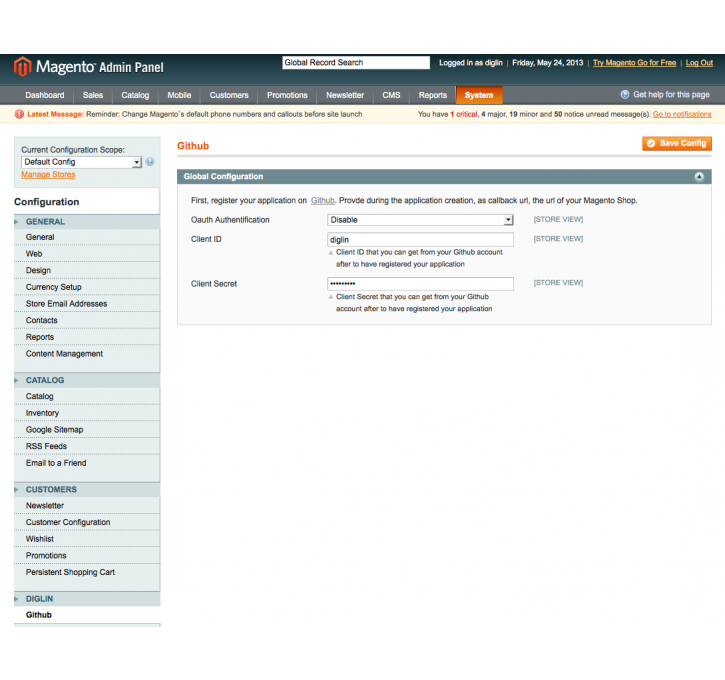Click the Log Out link
This screenshot has width=725, height=680.
[699, 63]
